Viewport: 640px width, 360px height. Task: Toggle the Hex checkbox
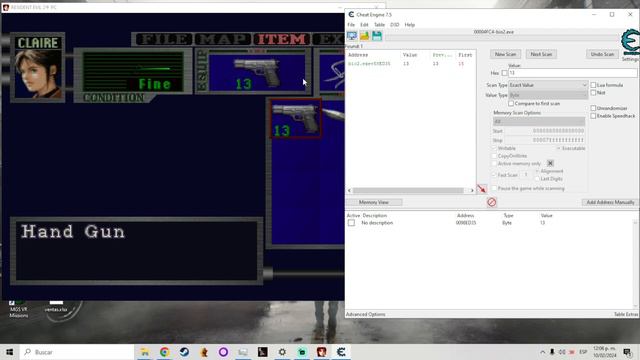[x=504, y=73]
